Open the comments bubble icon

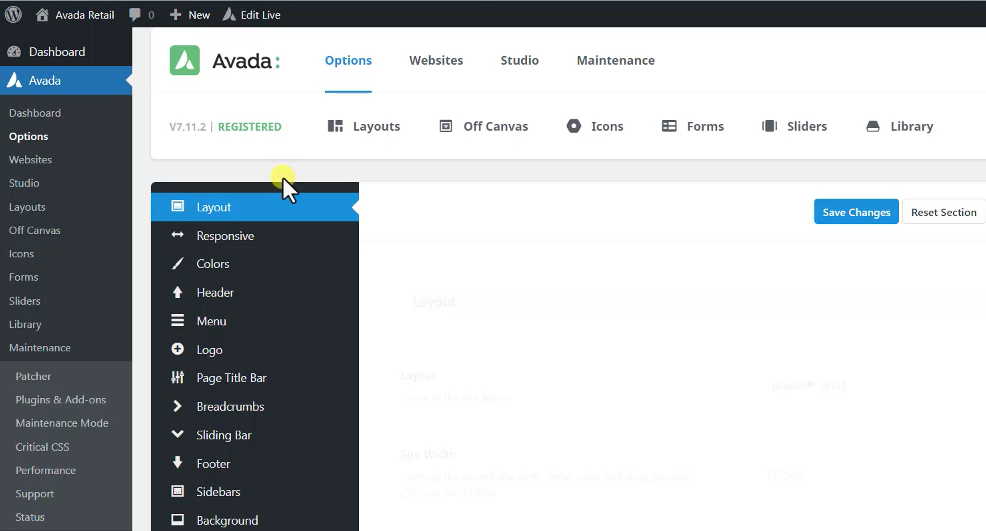click(x=135, y=15)
